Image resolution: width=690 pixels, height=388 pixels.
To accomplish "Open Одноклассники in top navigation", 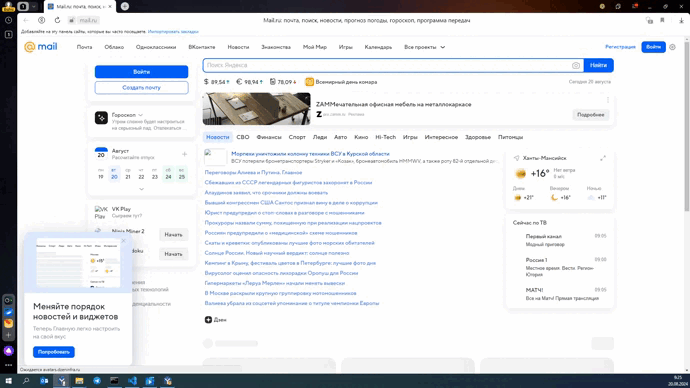I will click(x=156, y=47).
